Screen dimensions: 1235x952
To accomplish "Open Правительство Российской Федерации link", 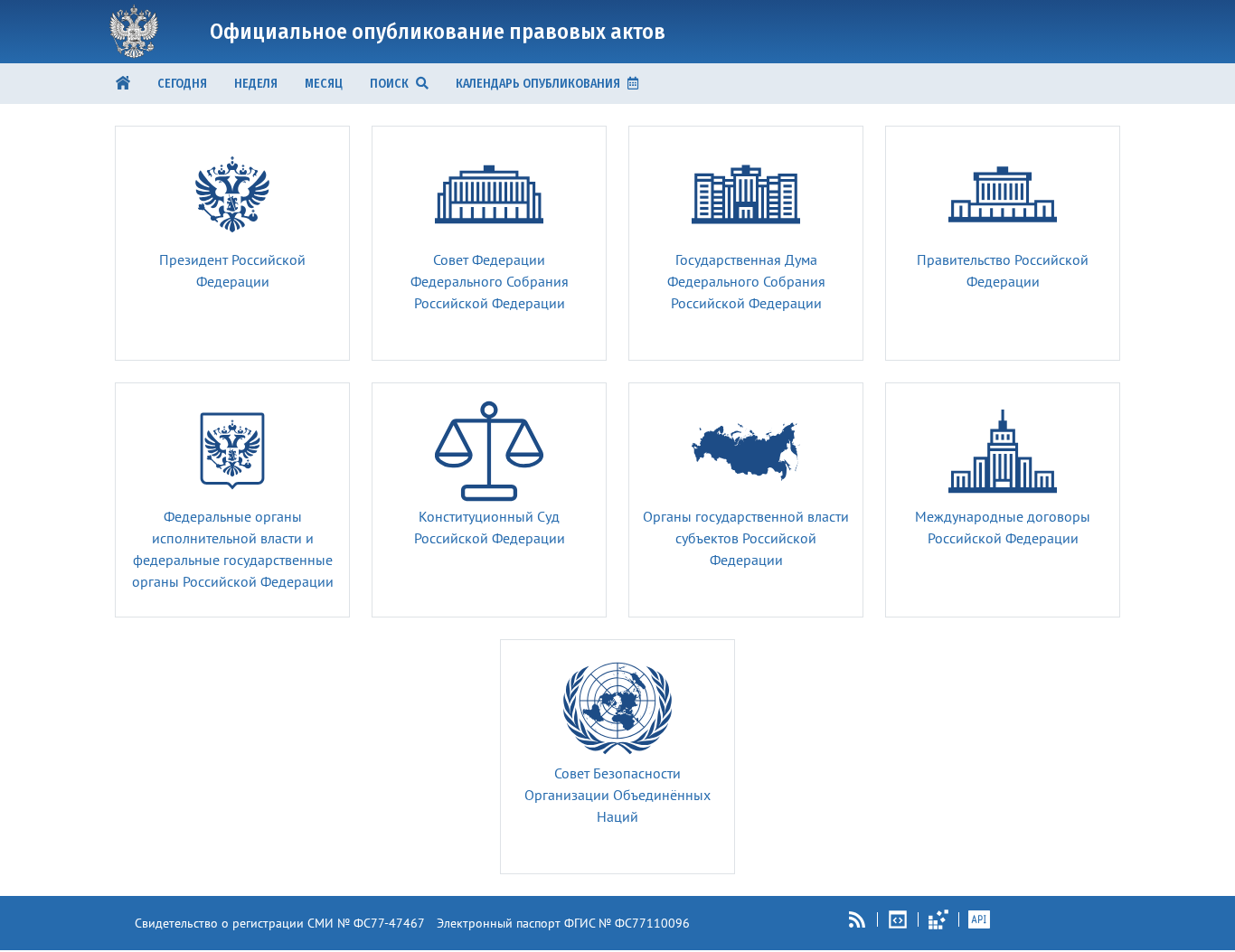I will (x=1003, y=271).
